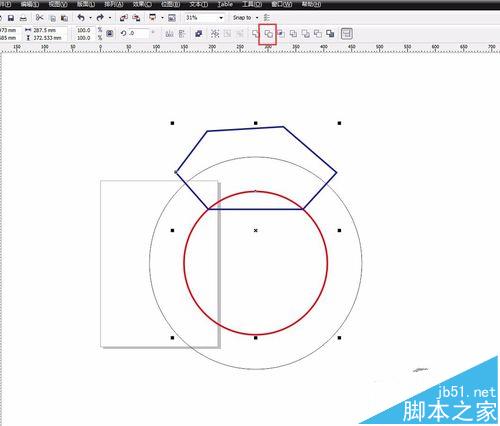Click the lower scale factor 100.0 field
The width and height of the screenshot is (500, 426).
[85, 38]
